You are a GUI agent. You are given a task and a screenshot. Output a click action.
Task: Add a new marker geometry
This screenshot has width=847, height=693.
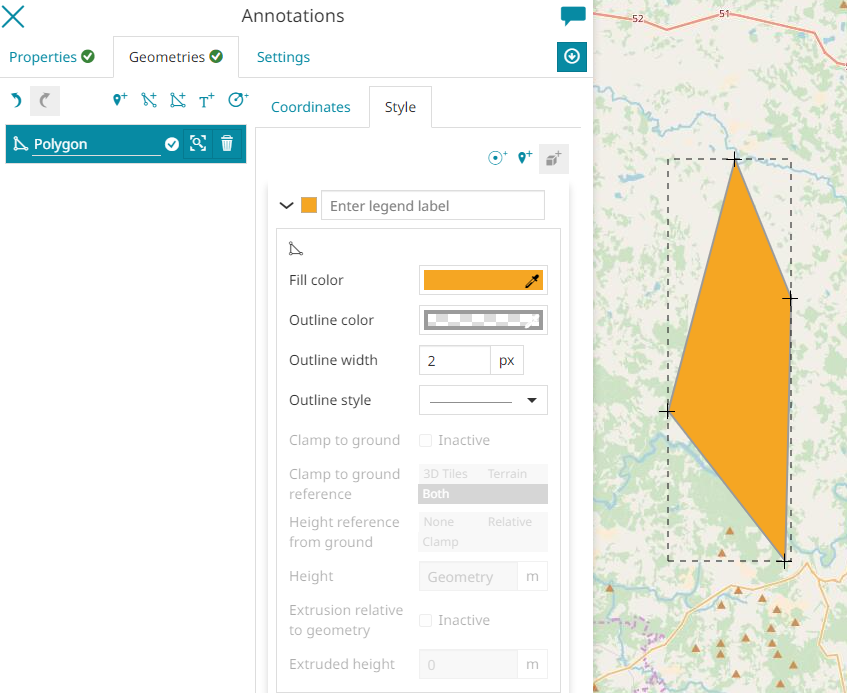point(120,100)
